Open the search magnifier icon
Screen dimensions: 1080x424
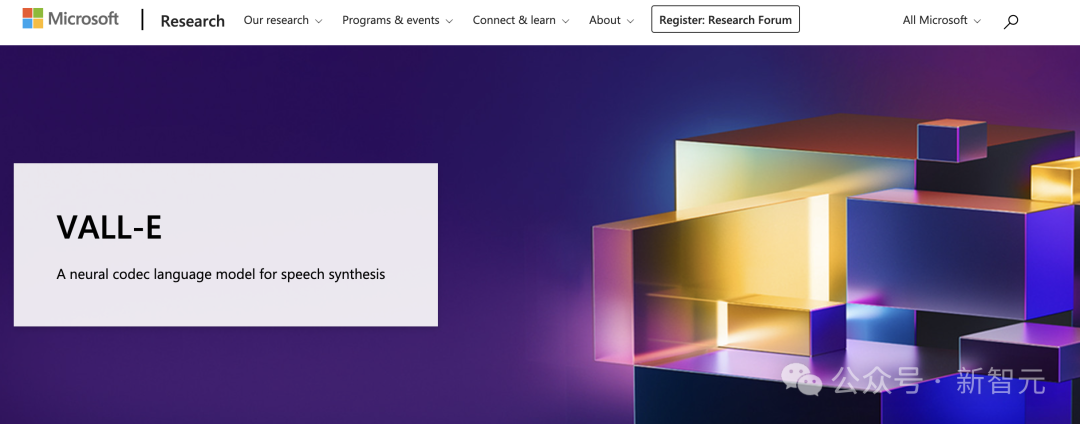(x=1010, y=21)
